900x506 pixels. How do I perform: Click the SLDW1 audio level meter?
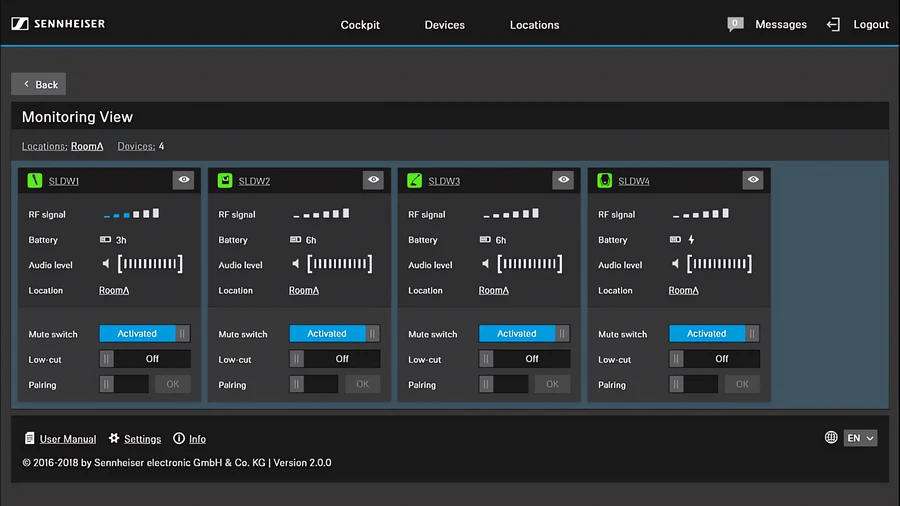pyautogui.click(x=150, y=264)
